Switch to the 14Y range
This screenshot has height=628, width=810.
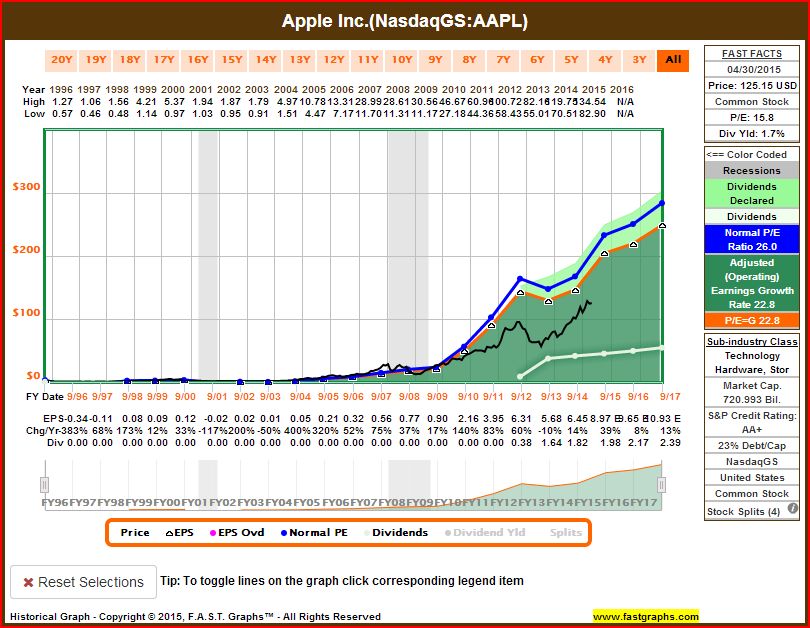266,60
